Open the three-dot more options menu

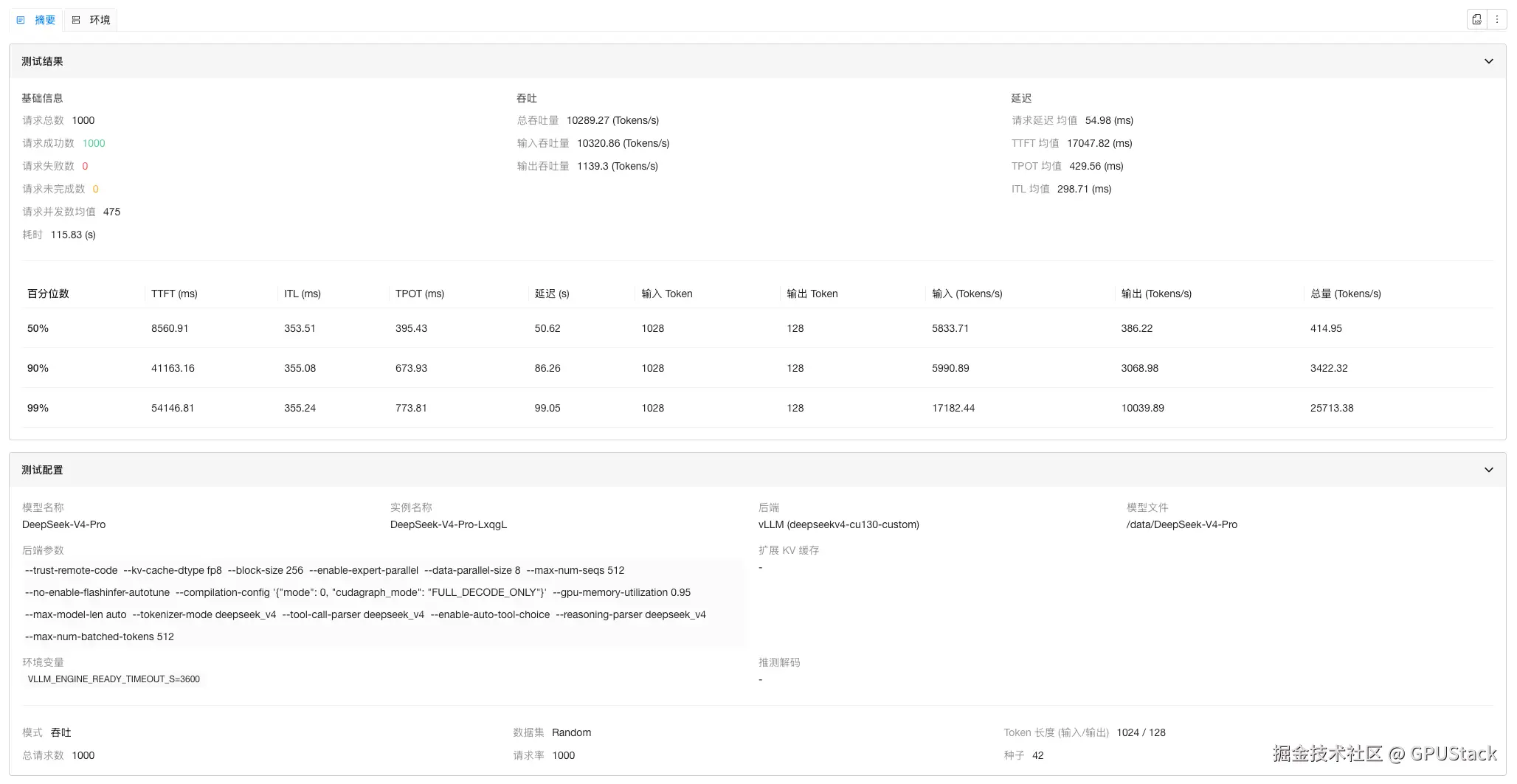point(1496,20)
